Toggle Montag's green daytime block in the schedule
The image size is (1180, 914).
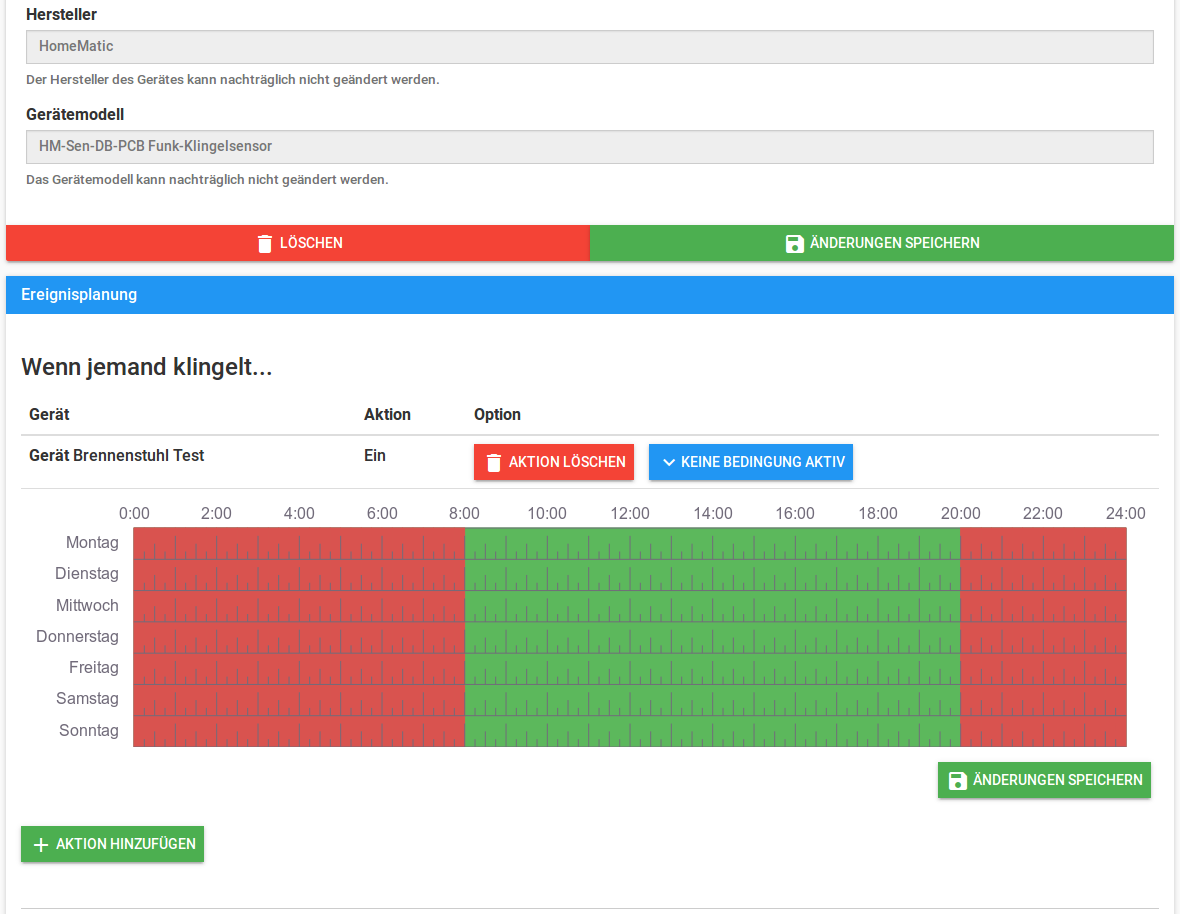(x=712, y=543)
